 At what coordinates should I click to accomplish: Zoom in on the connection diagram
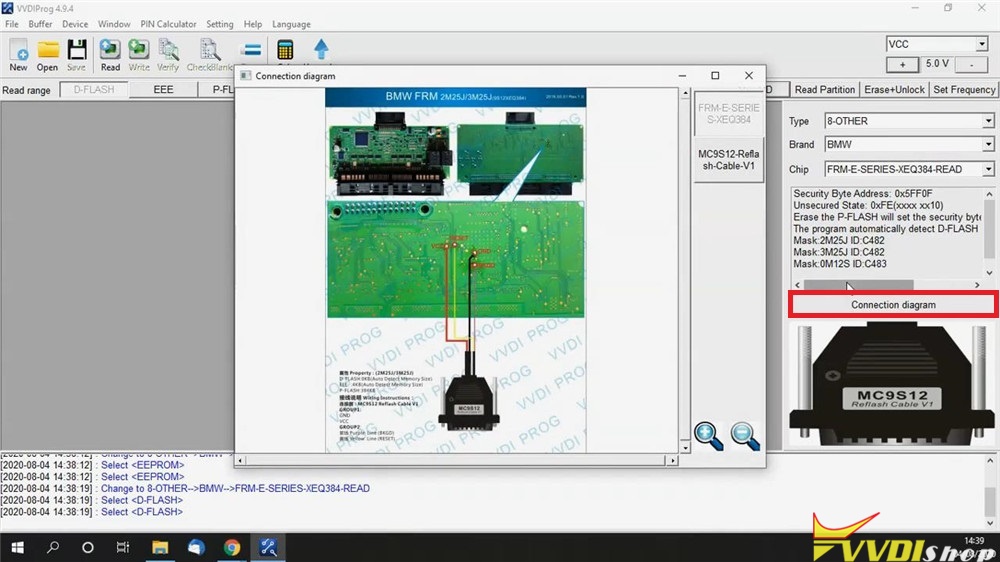coord(709,436)
